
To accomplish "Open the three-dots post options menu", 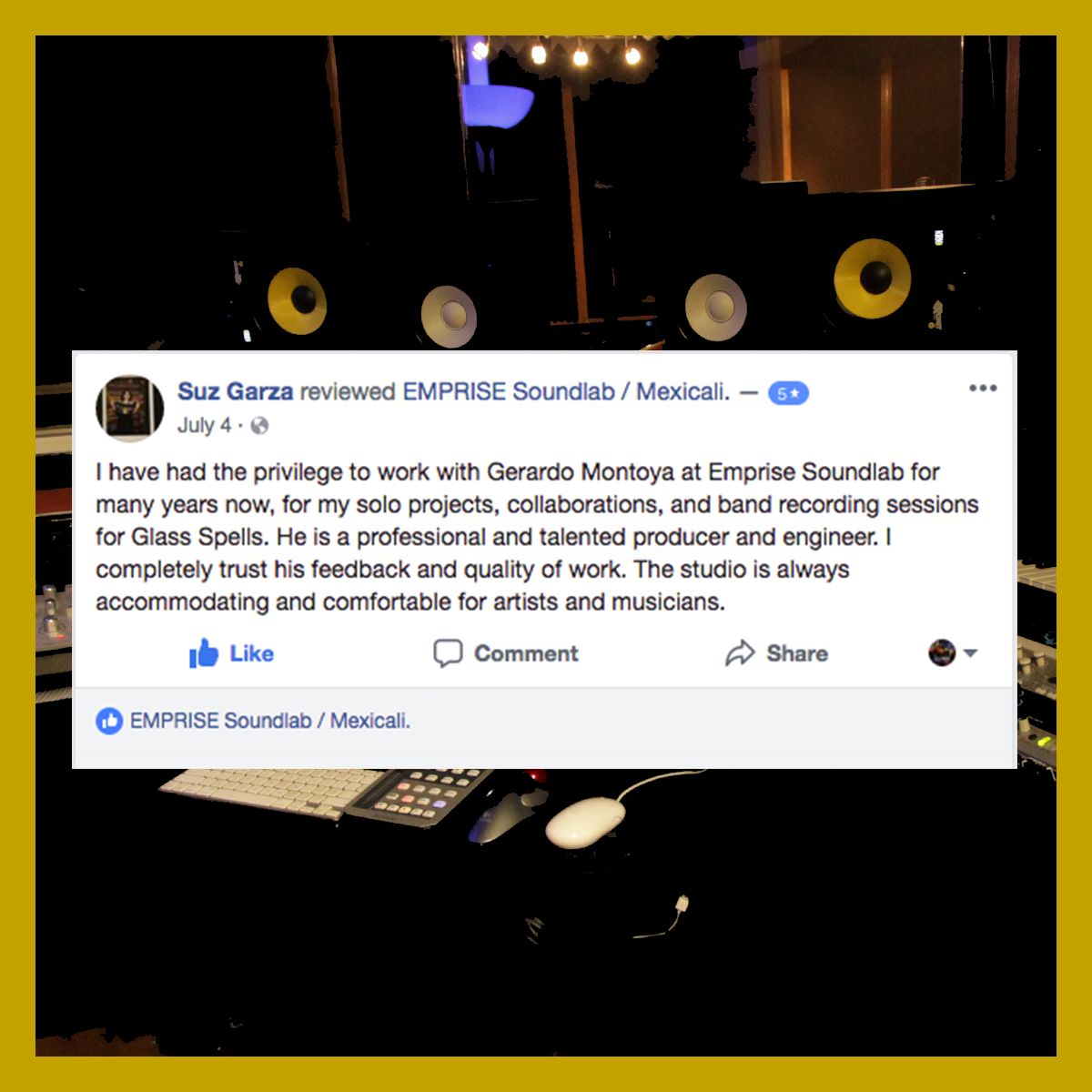I will coord(983,389).
